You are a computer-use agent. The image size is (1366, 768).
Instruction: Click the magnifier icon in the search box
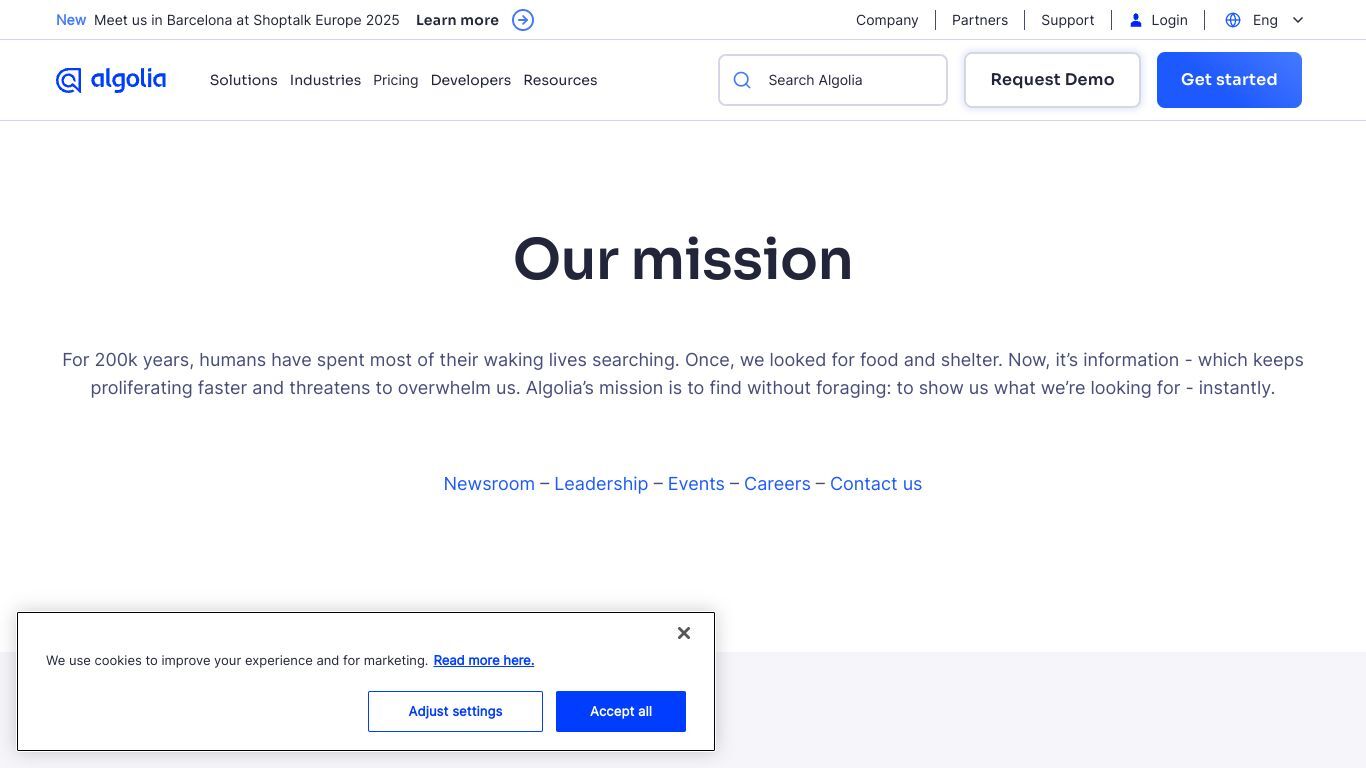click(742, 80)
